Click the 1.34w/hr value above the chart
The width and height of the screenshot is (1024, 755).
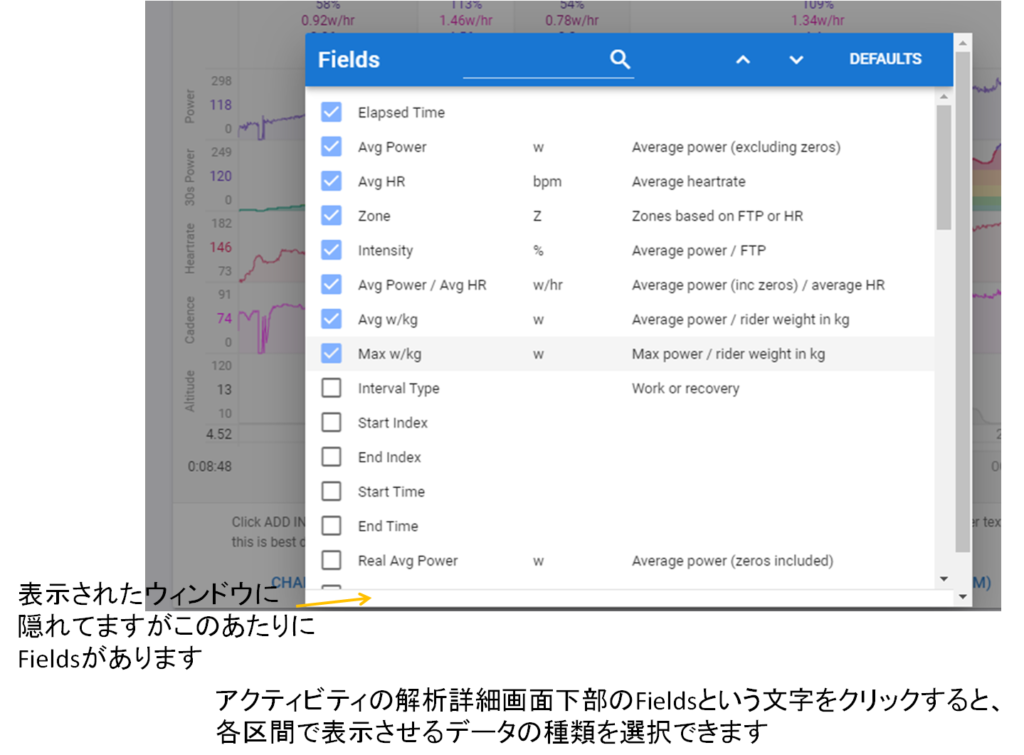[x=818, y=20]
